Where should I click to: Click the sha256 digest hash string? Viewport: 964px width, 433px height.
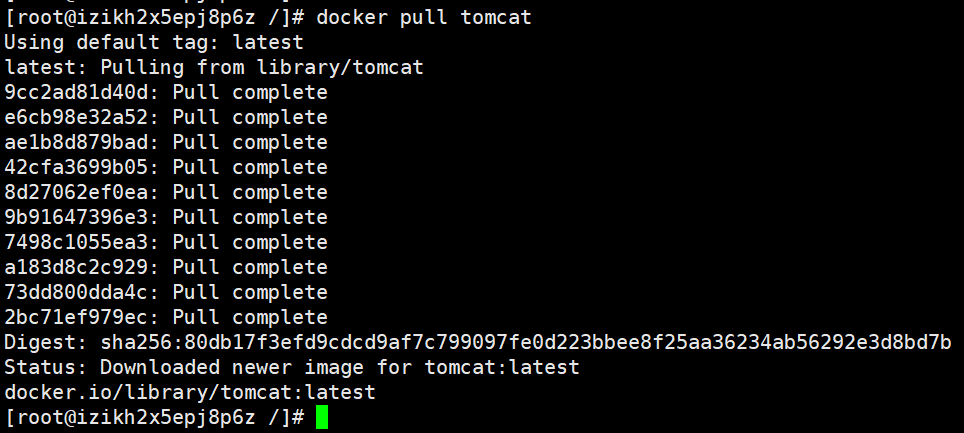[x=526, y=342]
